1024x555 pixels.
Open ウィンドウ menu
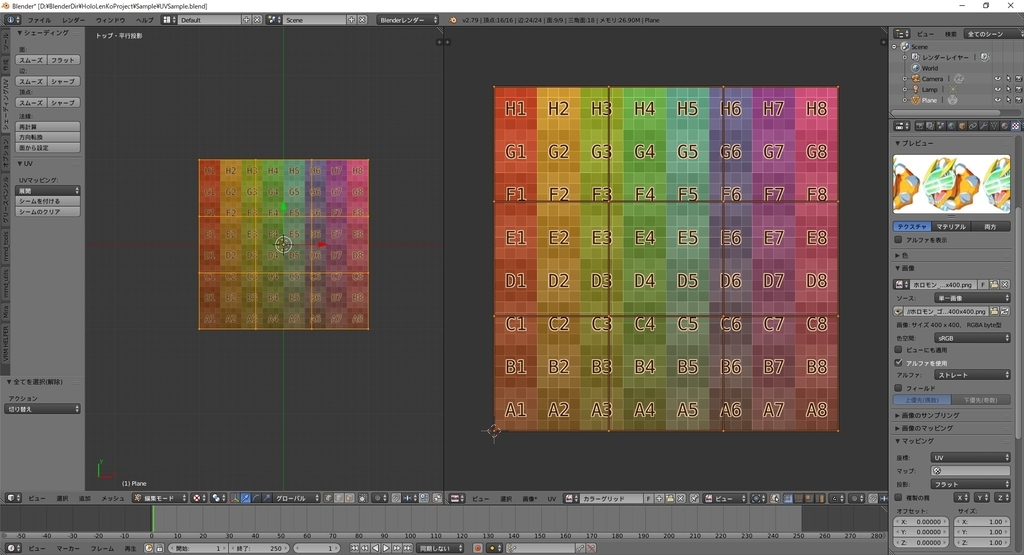coord(110,20)
